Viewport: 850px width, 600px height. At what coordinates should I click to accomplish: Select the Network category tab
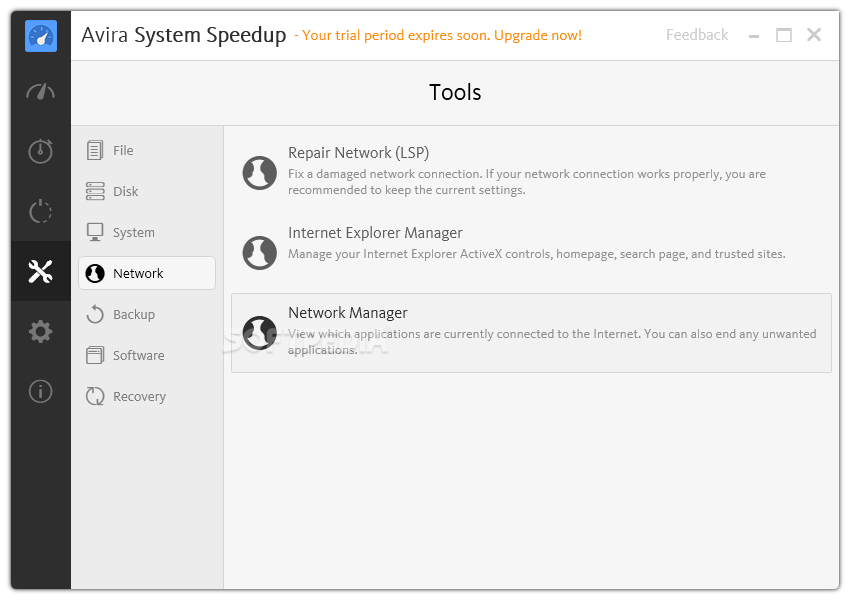coord(147,273)
